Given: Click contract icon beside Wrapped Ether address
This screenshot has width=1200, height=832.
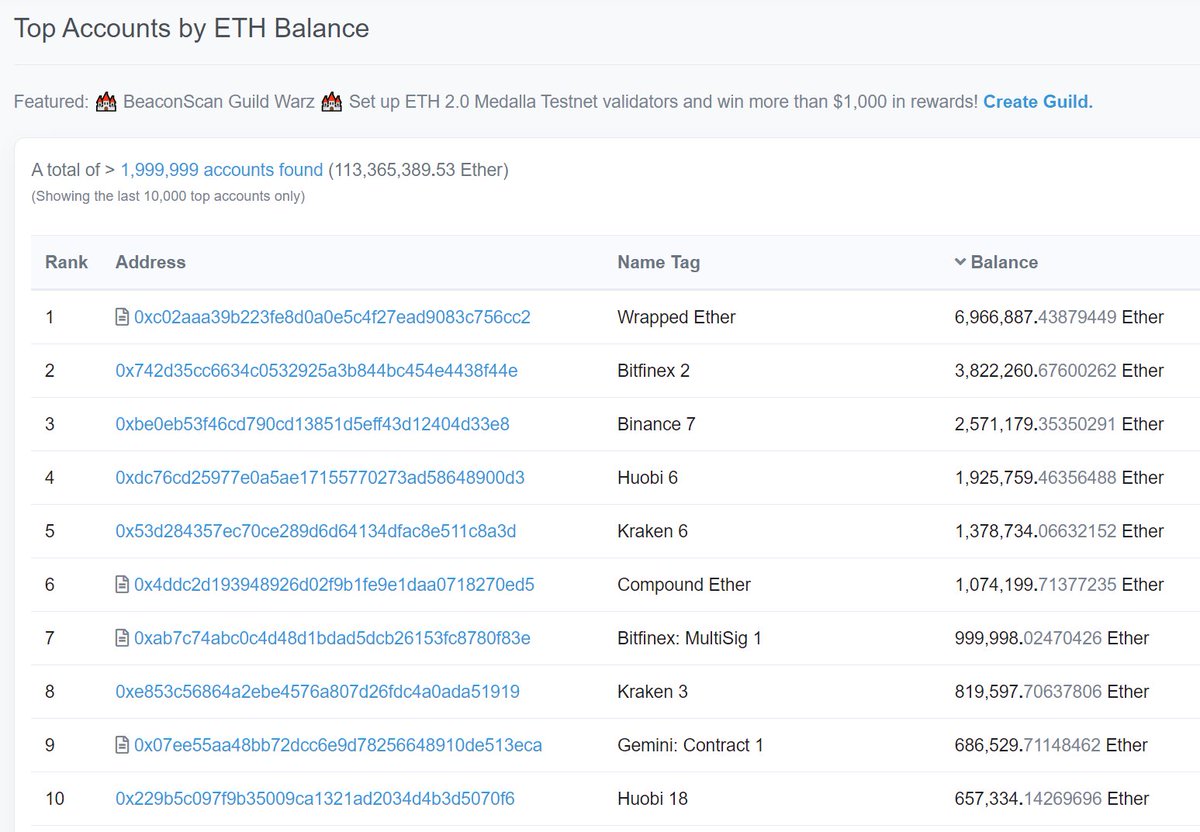Looking at the screenshot, I should (122, 317).
